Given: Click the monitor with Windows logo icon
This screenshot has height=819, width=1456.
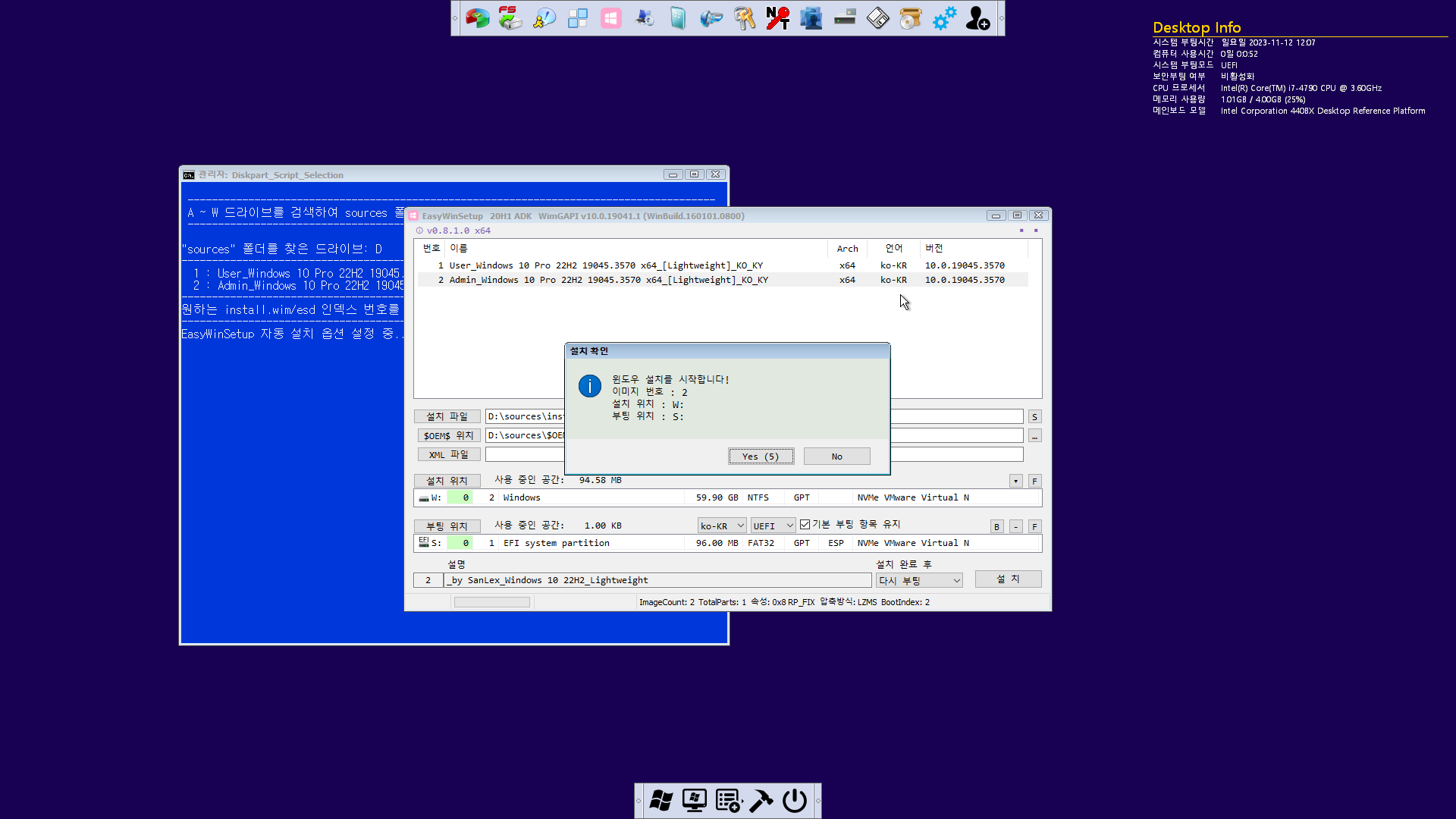Looking at the screenshot, I should click(695, 801).
